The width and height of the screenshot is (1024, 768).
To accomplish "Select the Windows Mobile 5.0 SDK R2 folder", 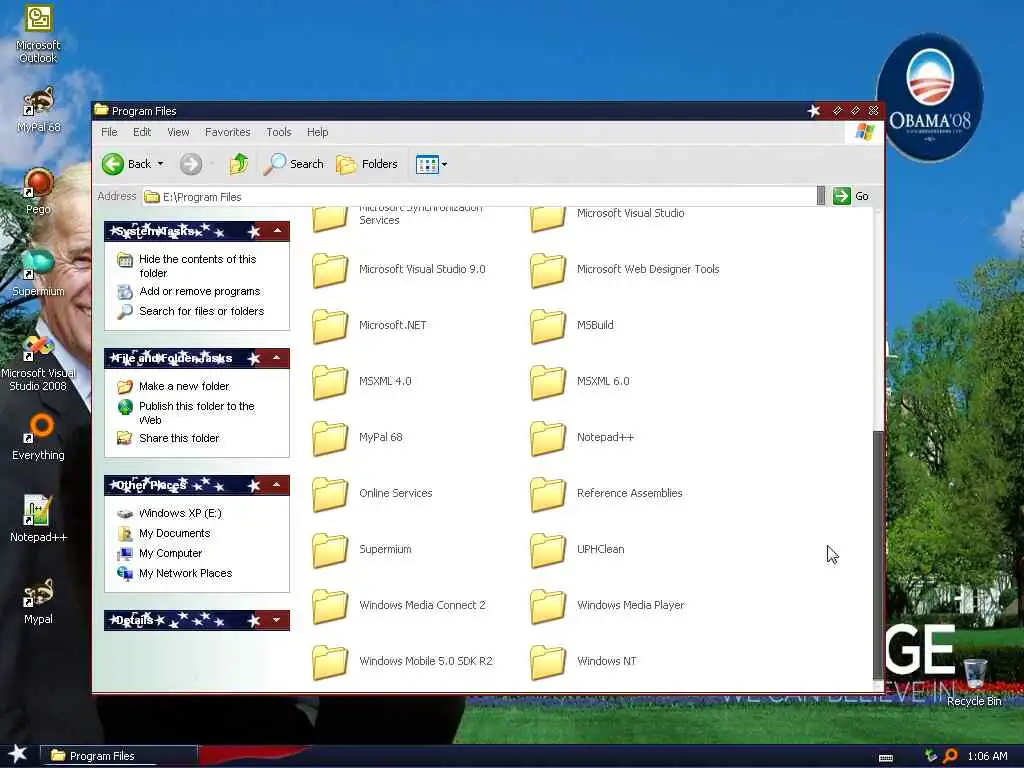I will click(x=402, y=662).
